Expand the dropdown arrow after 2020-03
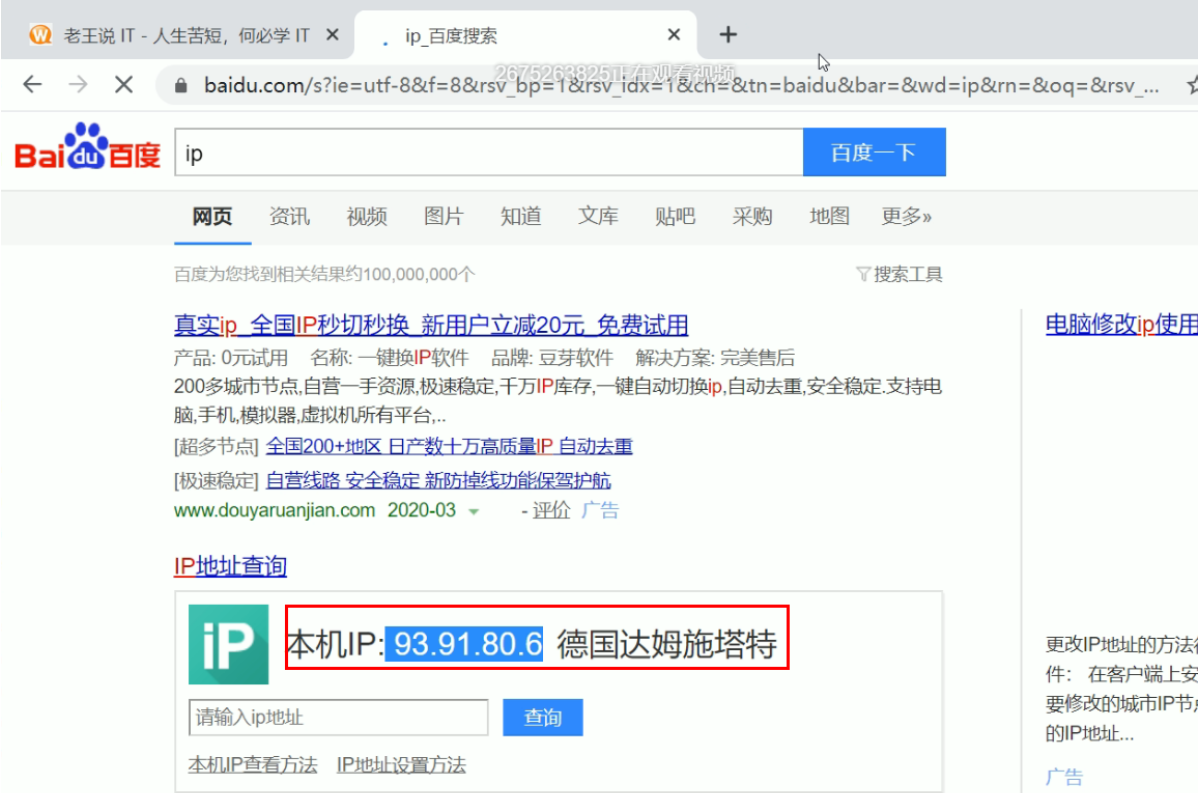 474,512
